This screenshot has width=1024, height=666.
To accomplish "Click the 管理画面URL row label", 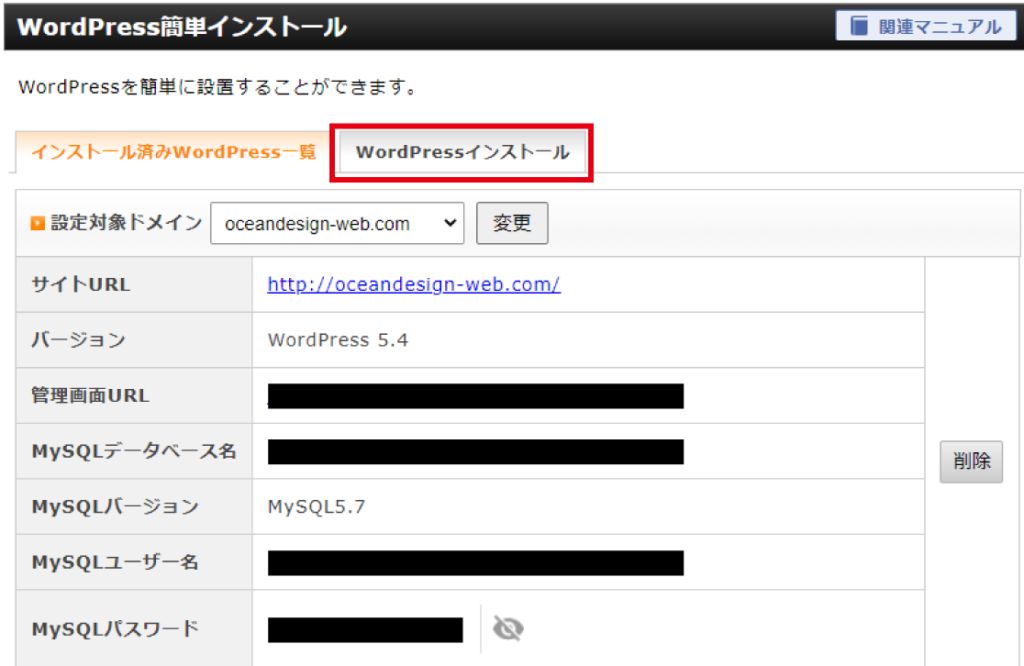I will point(90,396).
